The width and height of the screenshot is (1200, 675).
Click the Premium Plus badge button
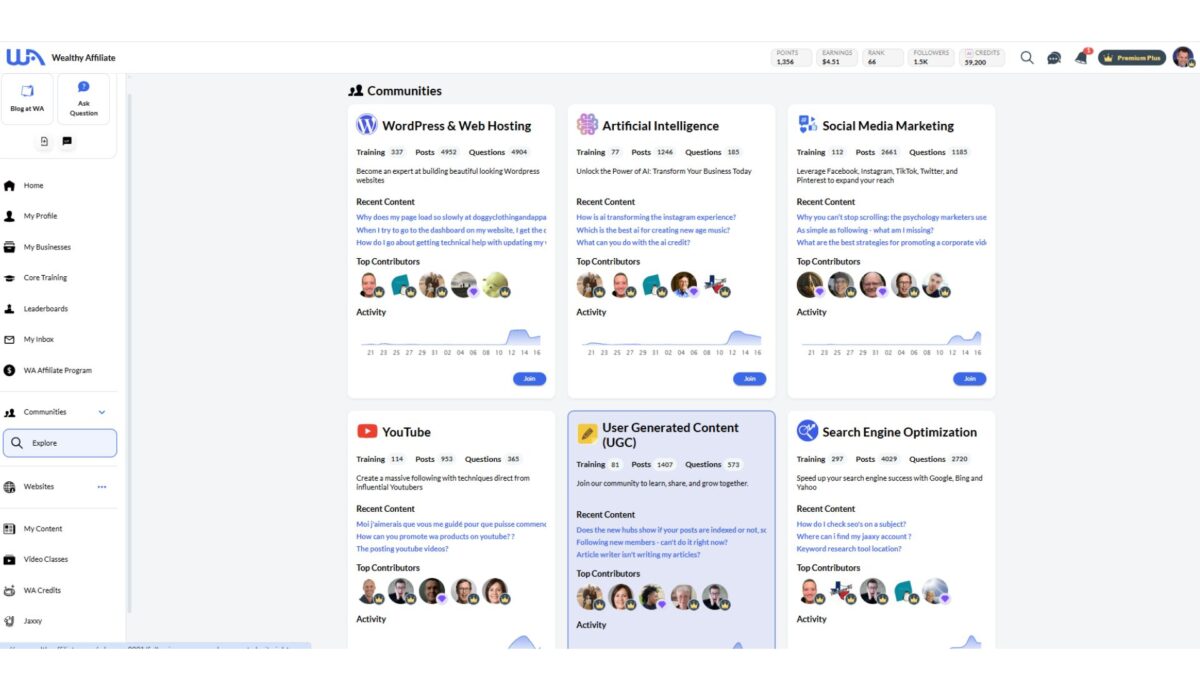point(1132,58)
